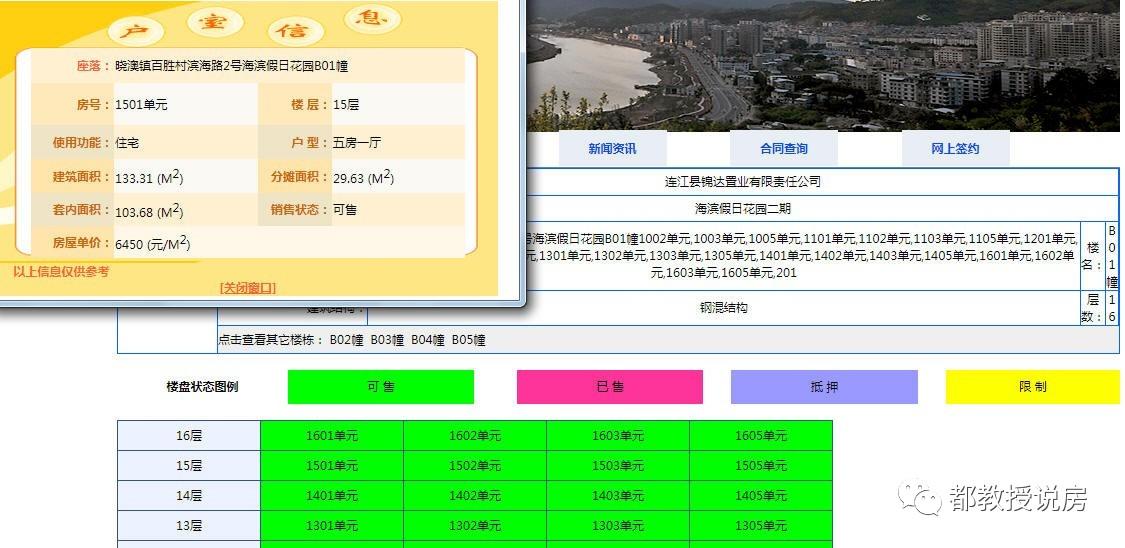Open unit 1402单元 in the floor grid
1125x548 pixels.
(x=475, y=496)
